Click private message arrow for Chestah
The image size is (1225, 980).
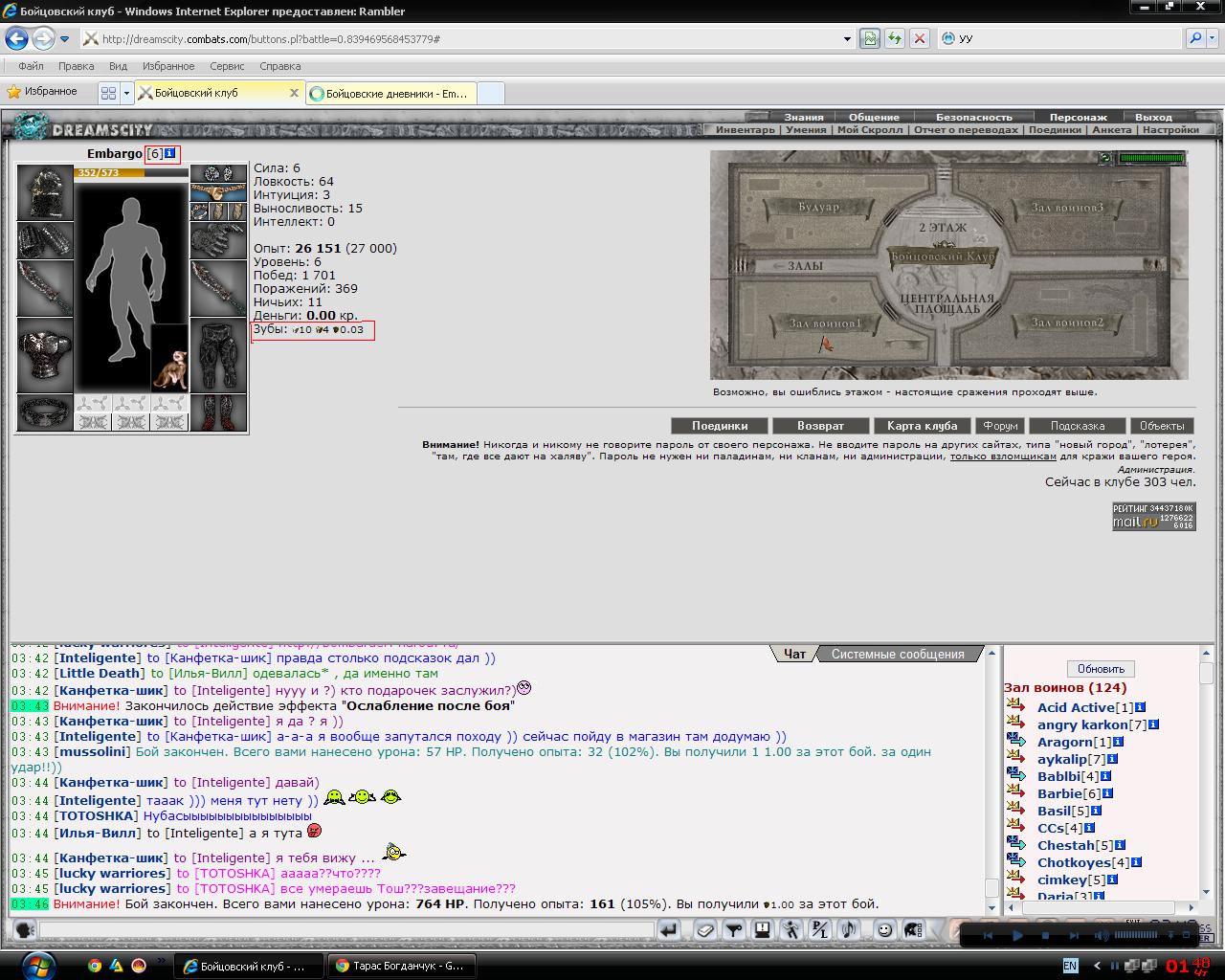tap(1016, 844)
